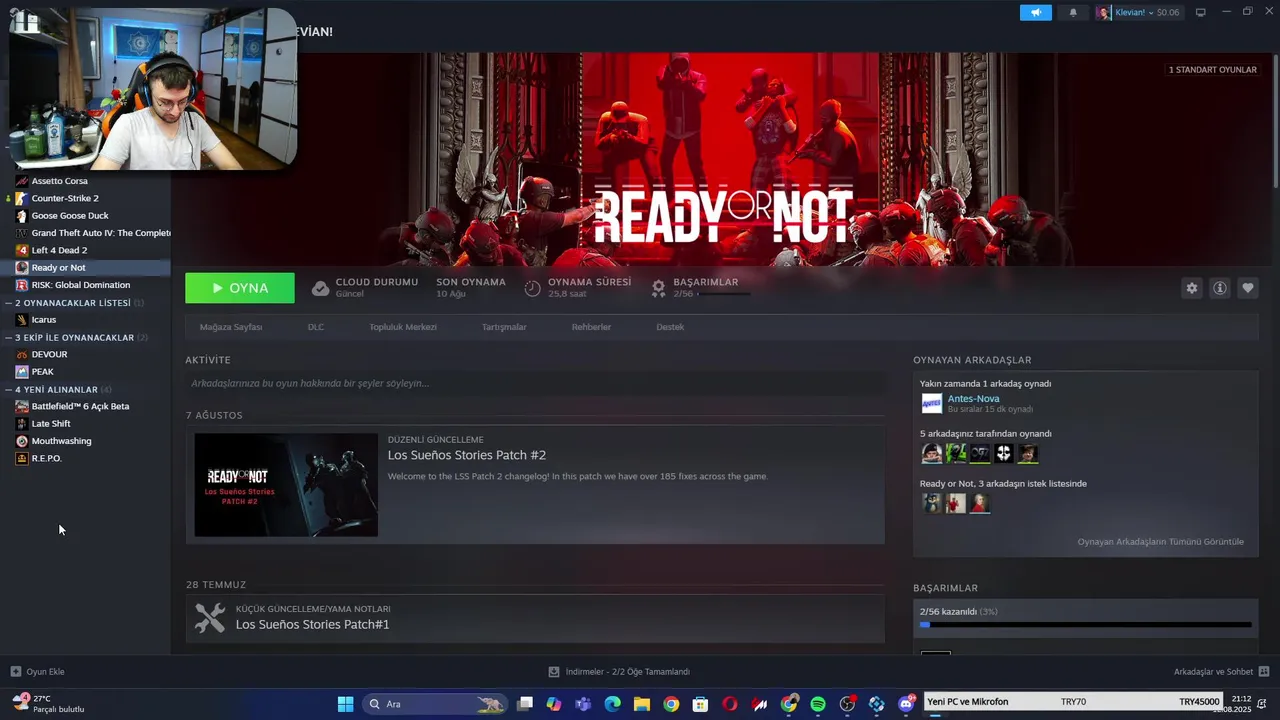The height and width of the screenshot is (720, 1280).
Task: Open the DLC tab
Action: point(315,327)
